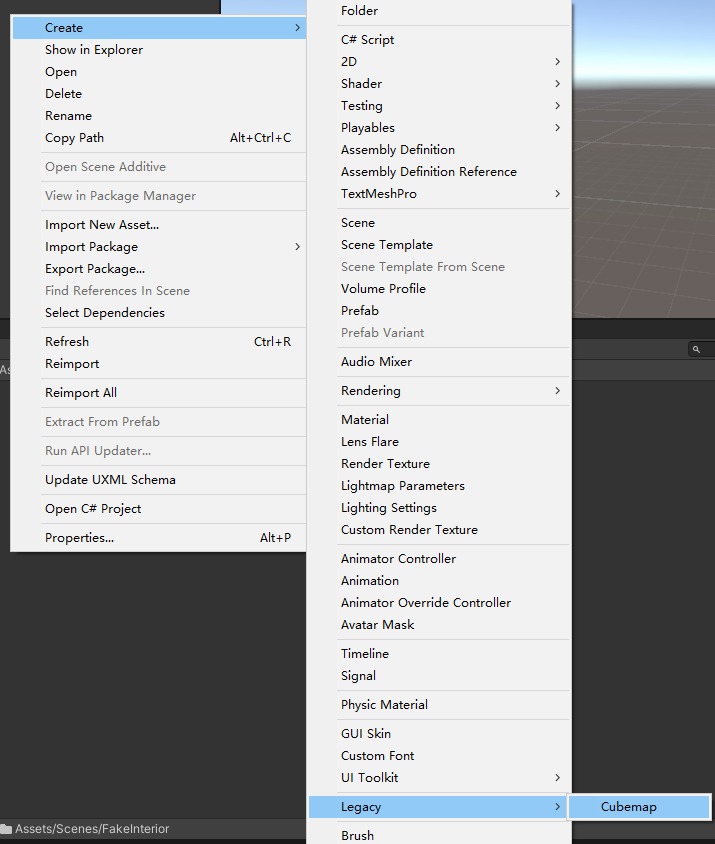This screenshot has width=715, height=844.
Task: Create Lighting Settings asset
Action: coord(439,509)
